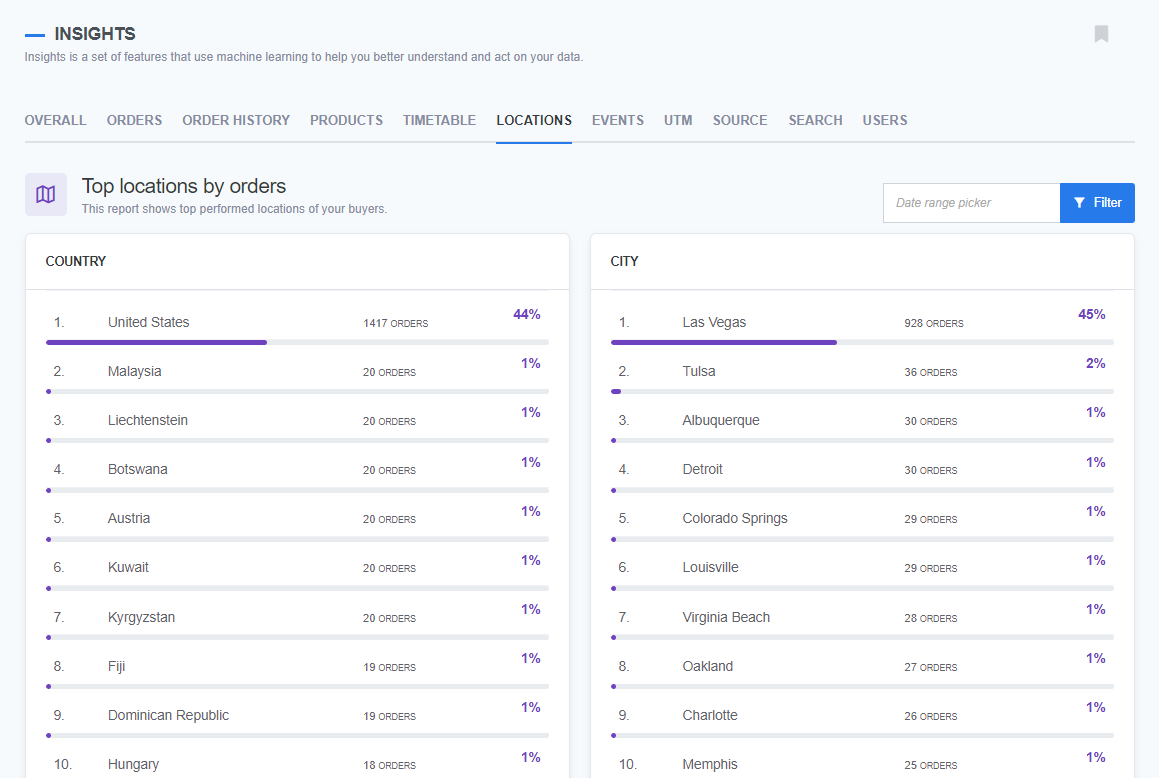Select Liechtenstein in country list
Screen dimensions: 1159x778
click(x=297, y=420)
